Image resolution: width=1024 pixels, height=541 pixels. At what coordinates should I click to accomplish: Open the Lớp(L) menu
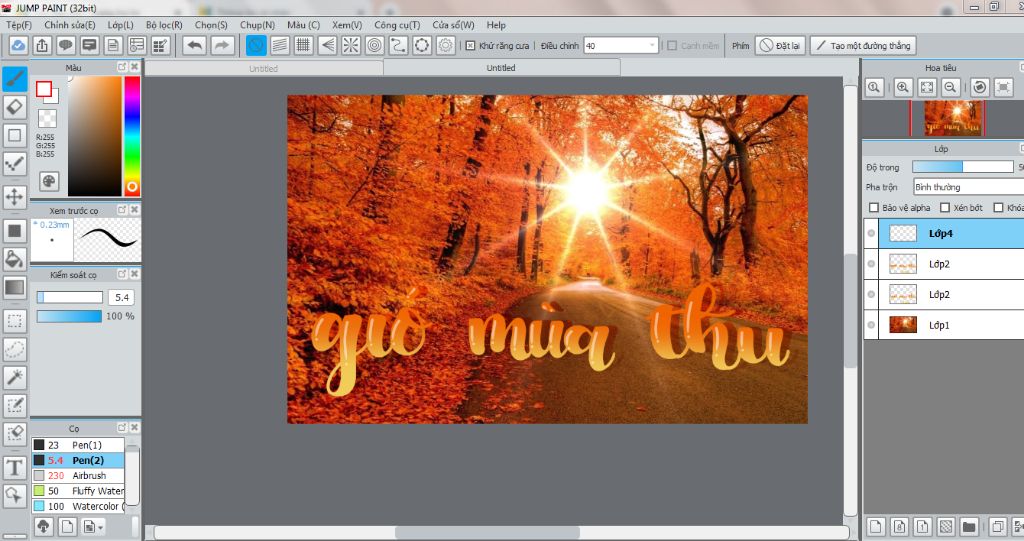click(120, 25)
